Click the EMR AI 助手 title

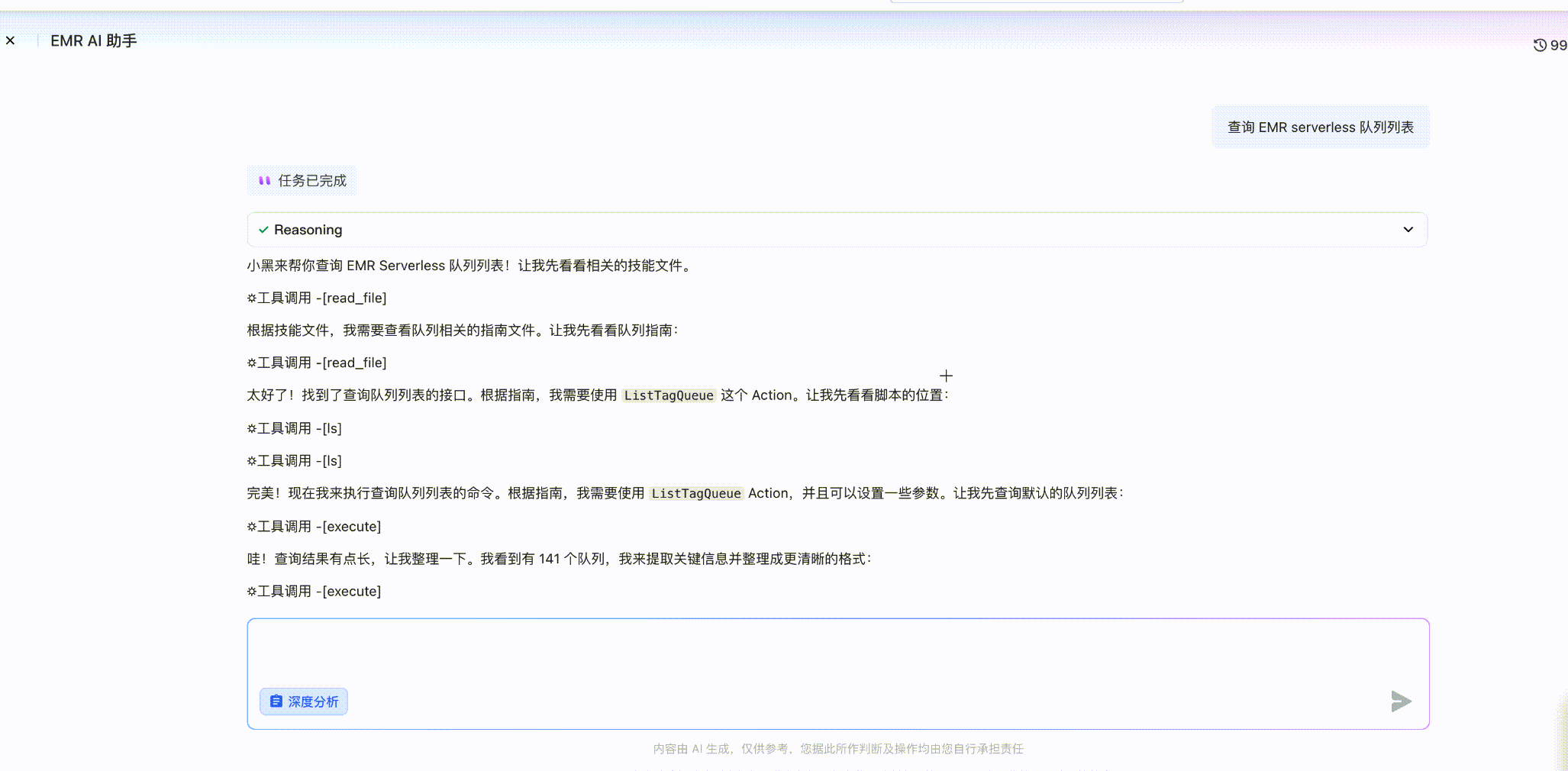pyautogui.click(x=94, y=40)
